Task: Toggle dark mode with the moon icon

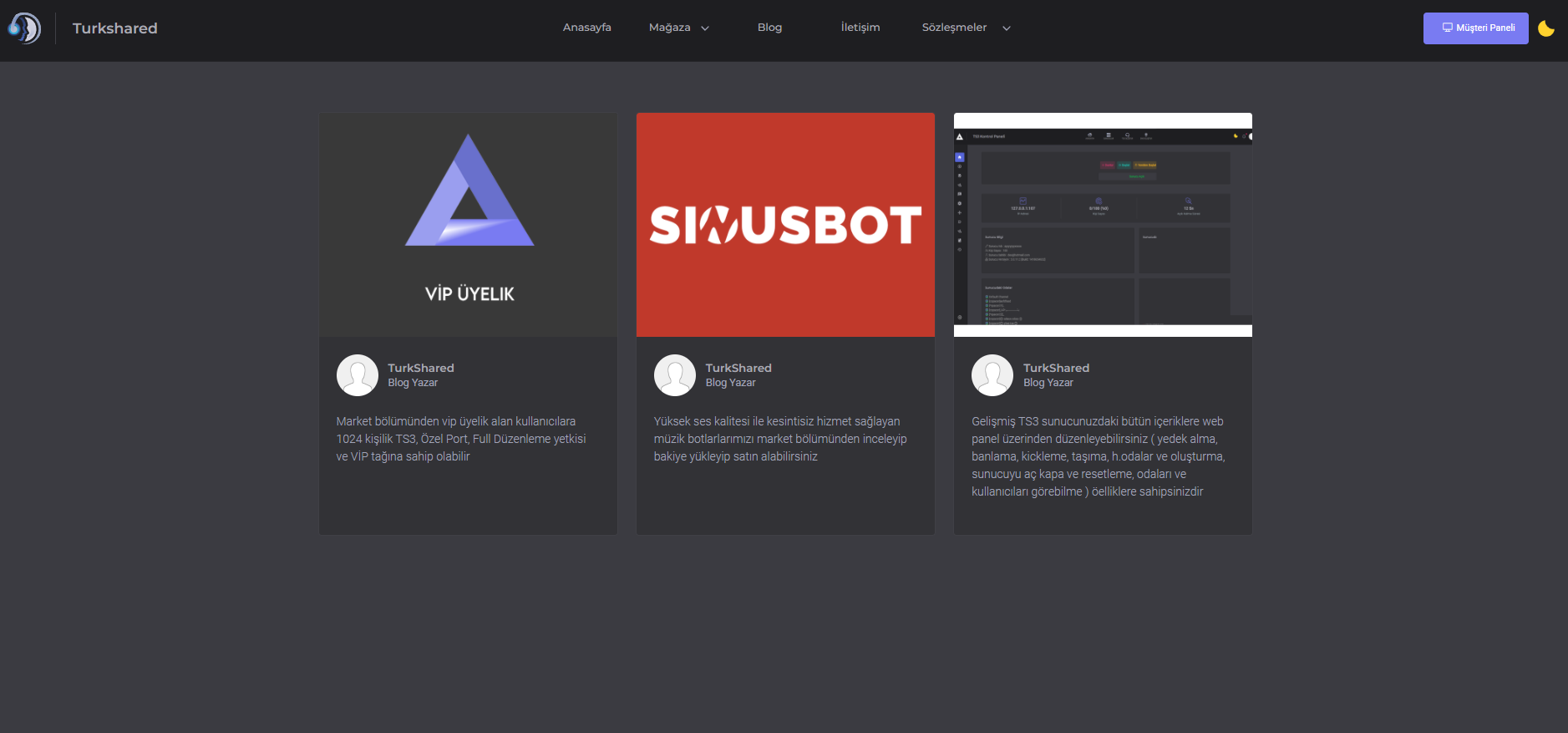Action: click(1545, 28)
